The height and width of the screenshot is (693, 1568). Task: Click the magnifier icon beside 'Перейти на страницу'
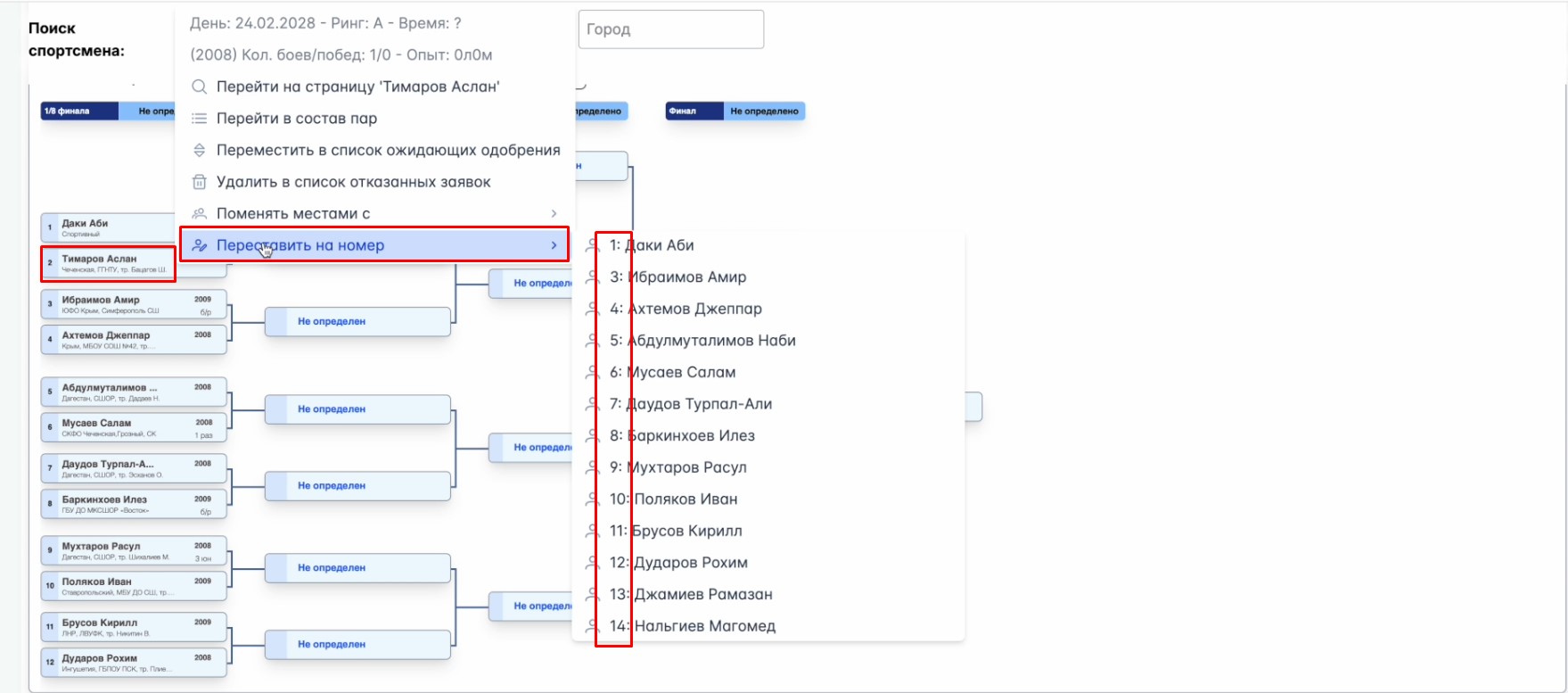tap(200, 87)
